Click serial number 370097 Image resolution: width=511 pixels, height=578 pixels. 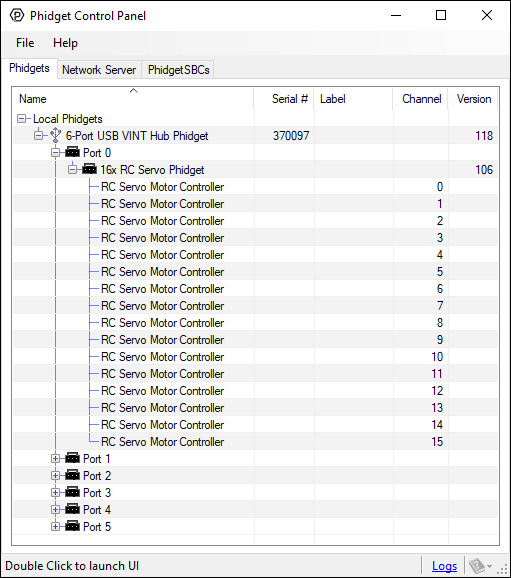point(291,136)
